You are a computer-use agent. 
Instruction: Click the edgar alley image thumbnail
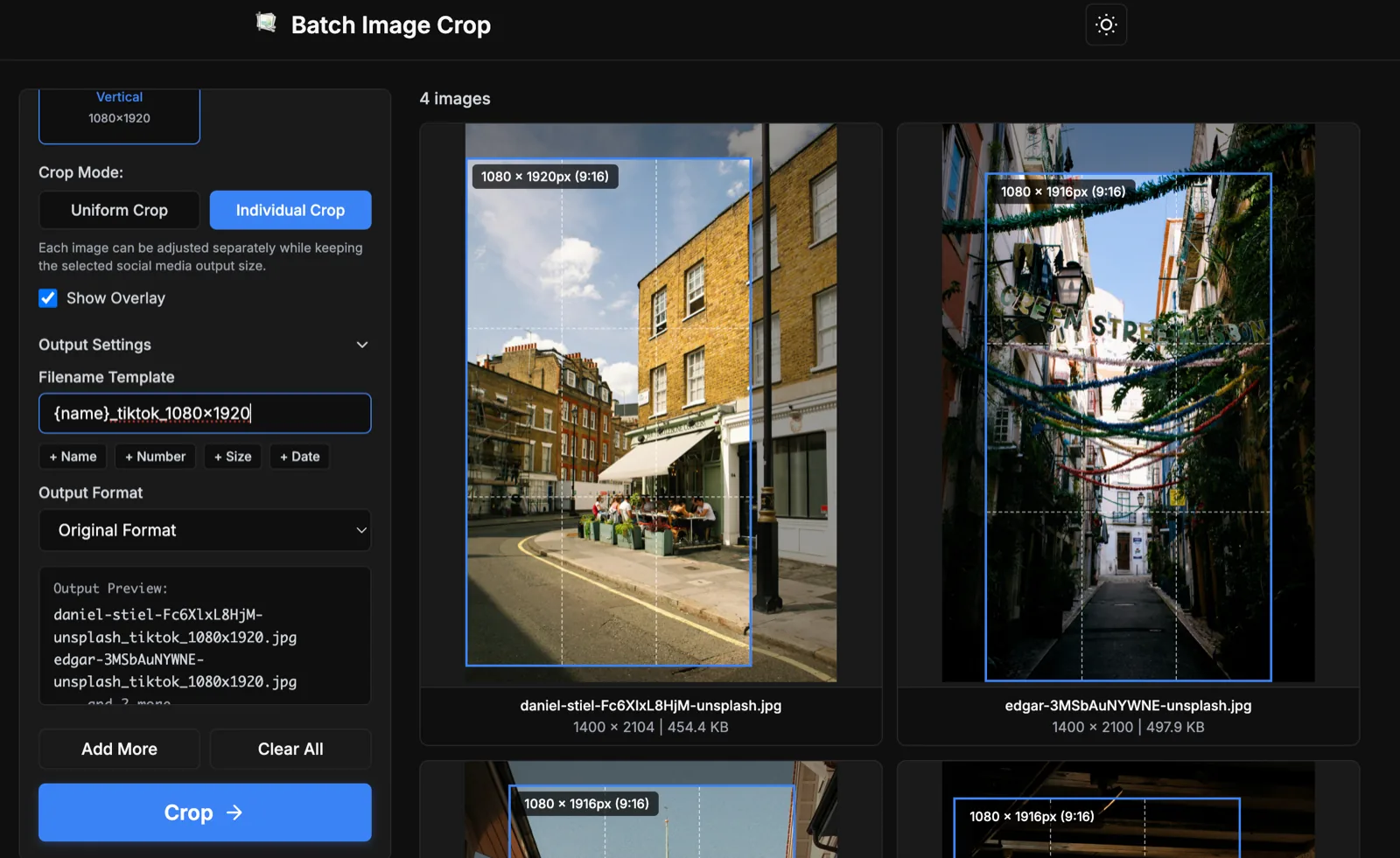point(1128,402)
